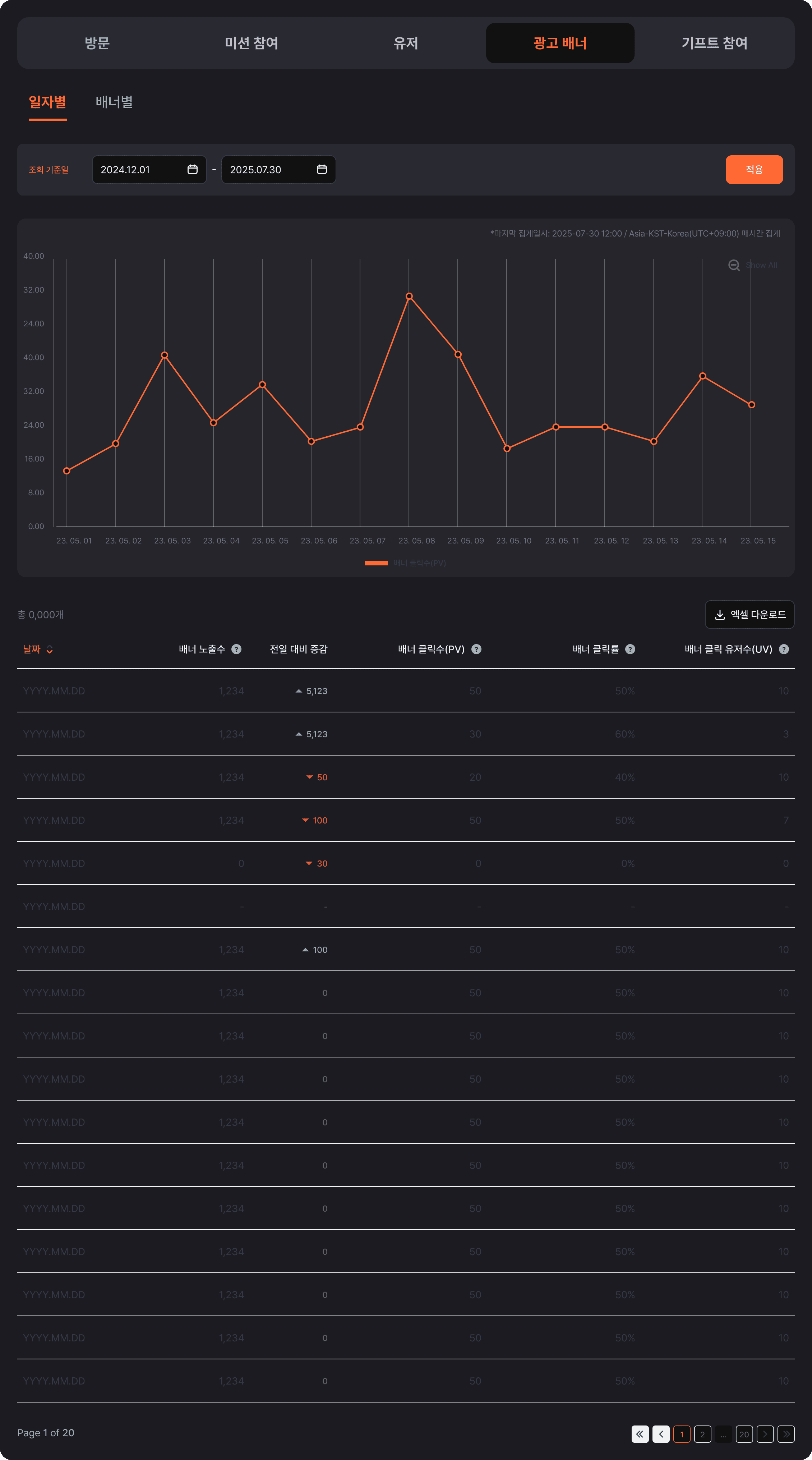812x1460 pixels.
Task: Open the start date calendar icon
Action: point(192,169)
